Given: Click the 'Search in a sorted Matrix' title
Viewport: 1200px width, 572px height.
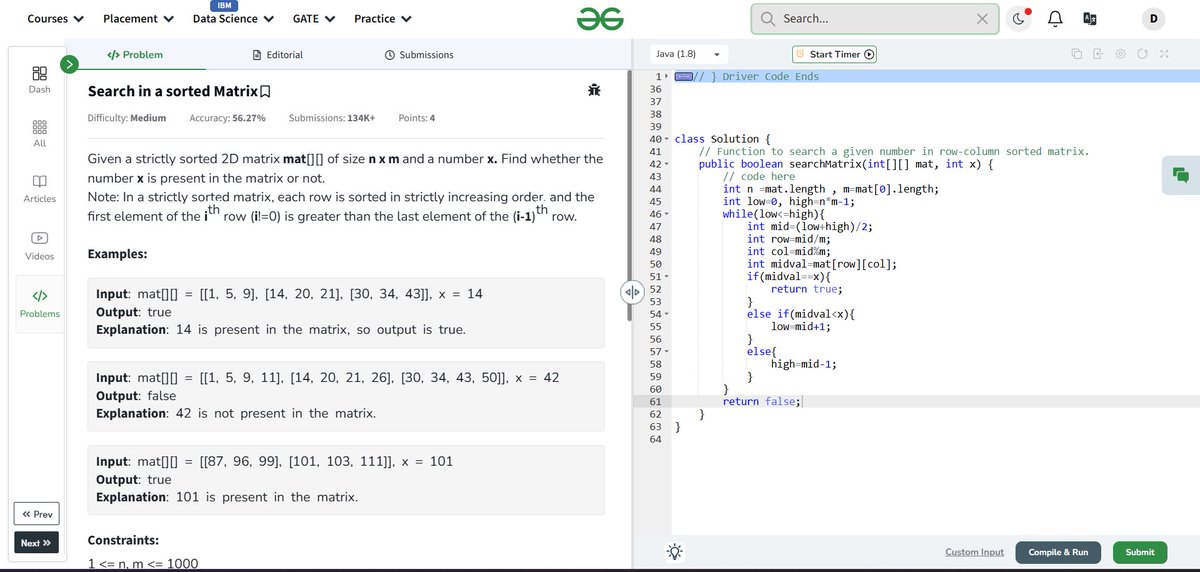Looking at the screenshot, I should click(172, 91).
